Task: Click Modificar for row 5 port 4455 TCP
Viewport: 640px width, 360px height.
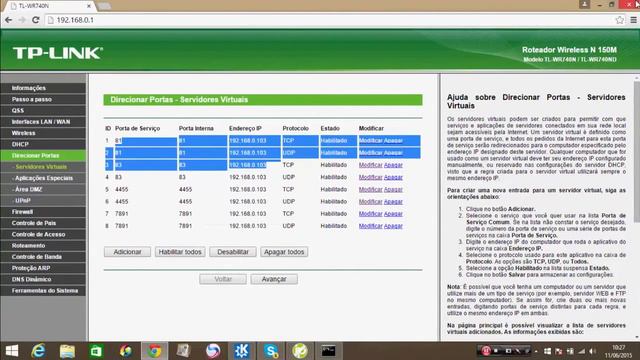Action: pyautogui.click(x=371, y=189)
